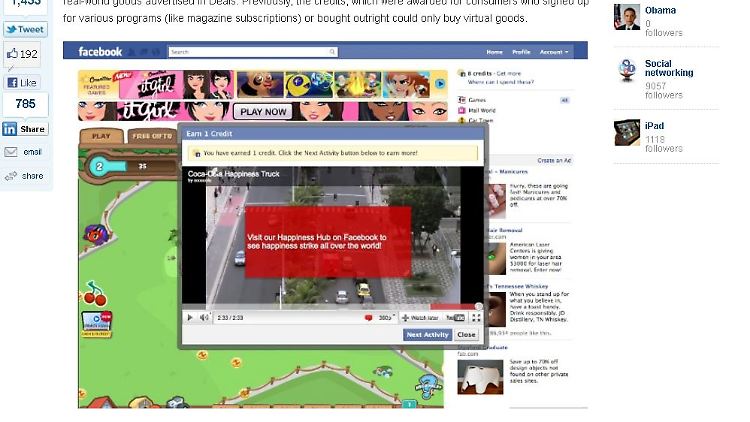
Task: Close the Earn 1 Credit dialog
Action: pyautogui.click(x=466, y=335)
